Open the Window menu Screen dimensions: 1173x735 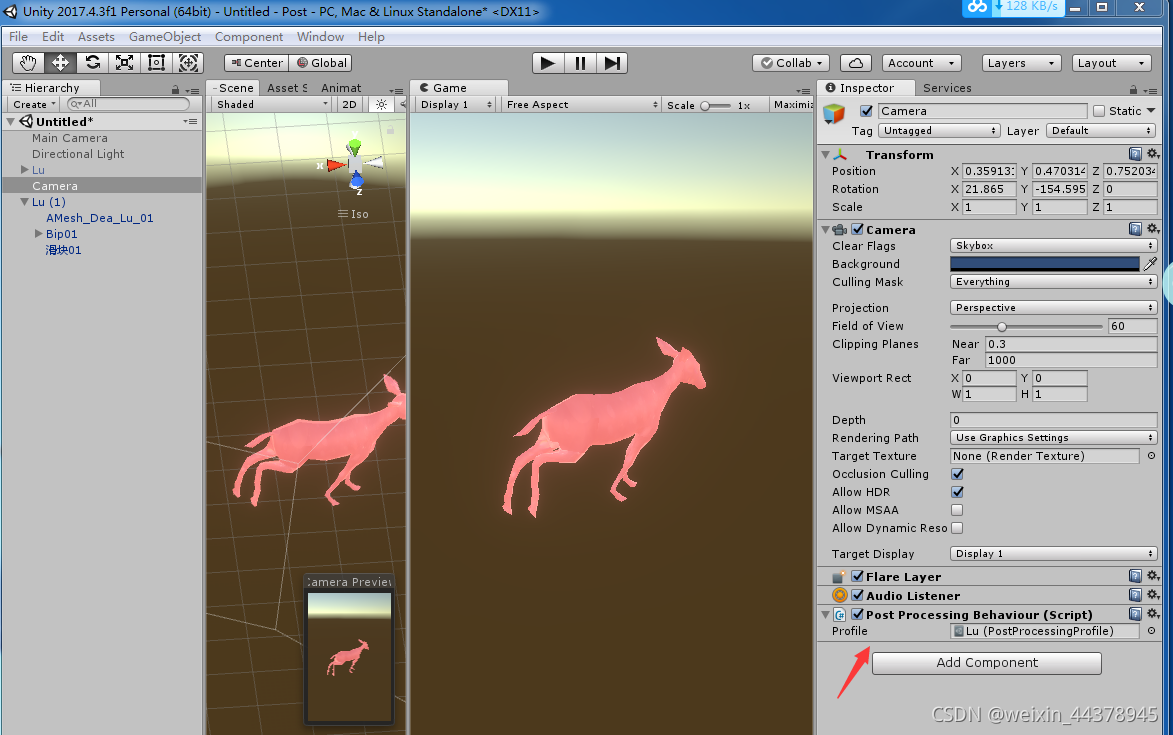click(320, 37)
